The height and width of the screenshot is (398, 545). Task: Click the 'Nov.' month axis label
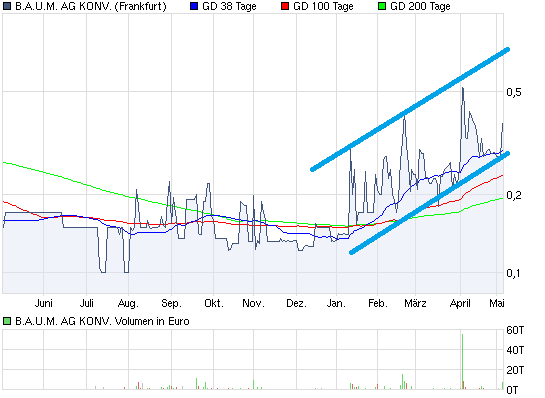point(253,303)
